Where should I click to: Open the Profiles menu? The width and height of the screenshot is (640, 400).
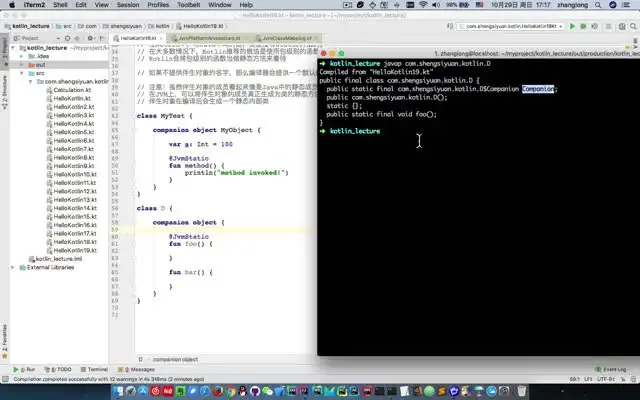click(158, 5)
